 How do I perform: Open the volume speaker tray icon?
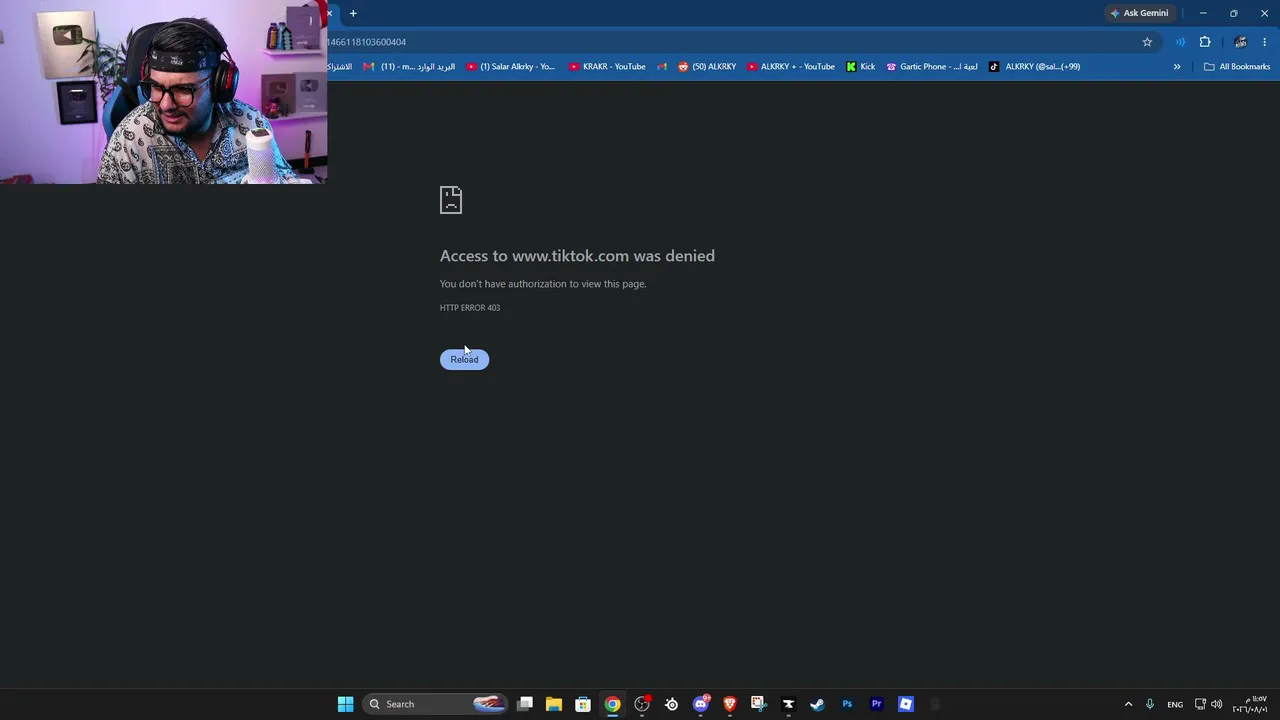tap(1216, 704)
